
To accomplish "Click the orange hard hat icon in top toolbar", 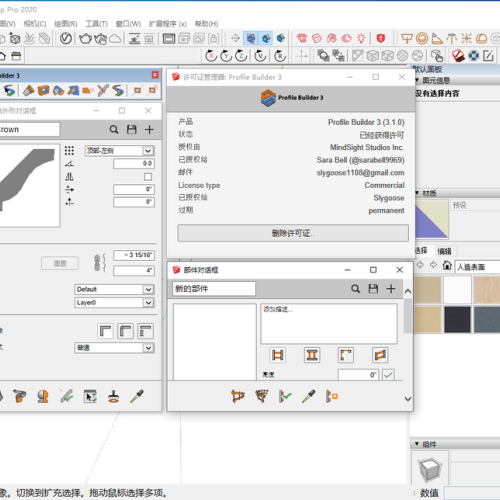I will [481, 39].
